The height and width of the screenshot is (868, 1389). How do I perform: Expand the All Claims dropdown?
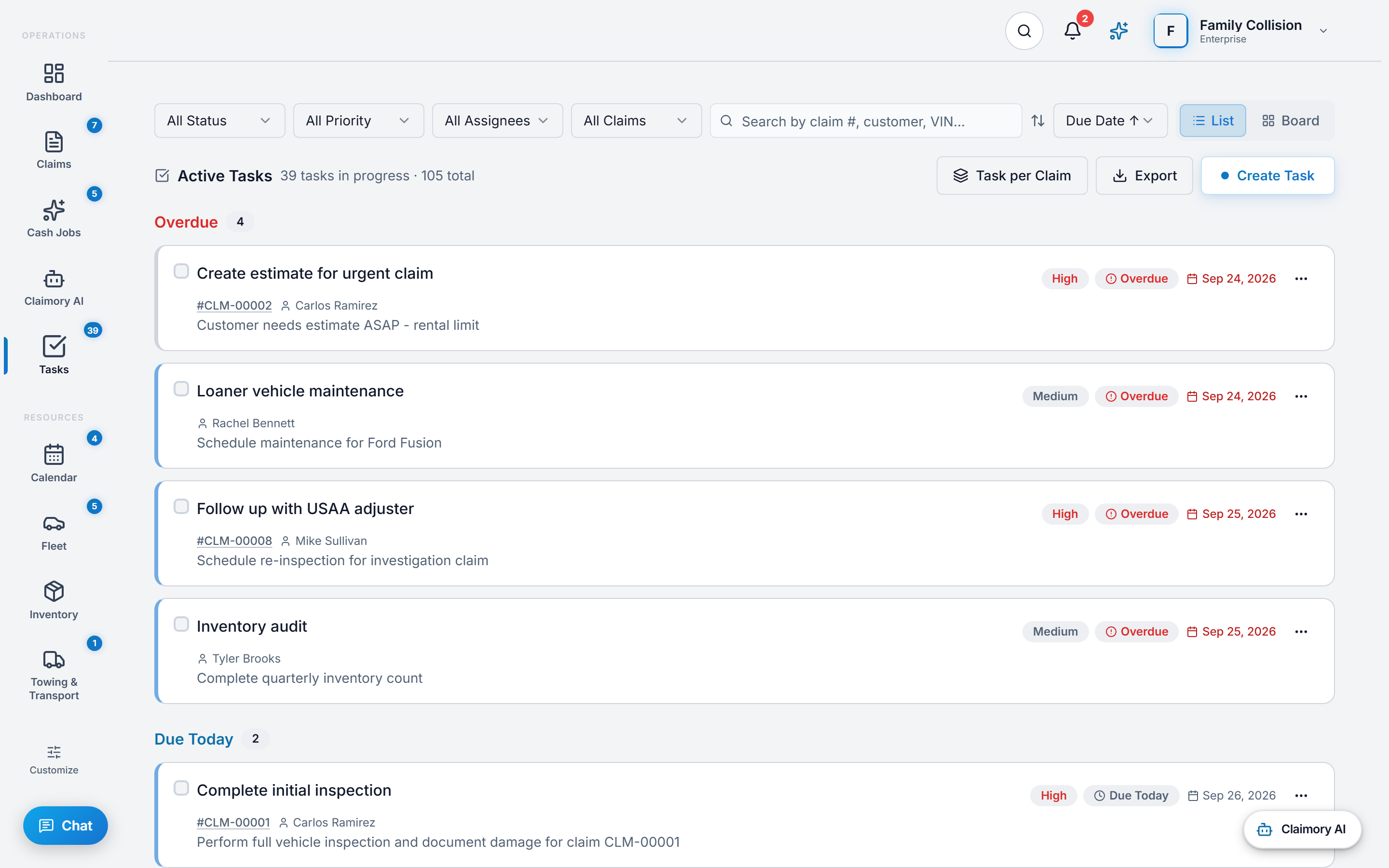(x=637, y=121)
